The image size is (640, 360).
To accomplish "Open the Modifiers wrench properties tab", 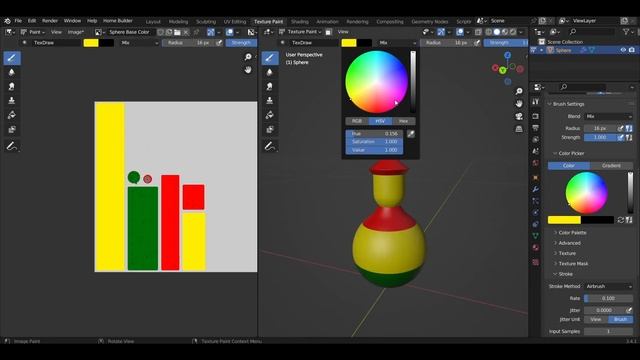I will coord(536,189).
